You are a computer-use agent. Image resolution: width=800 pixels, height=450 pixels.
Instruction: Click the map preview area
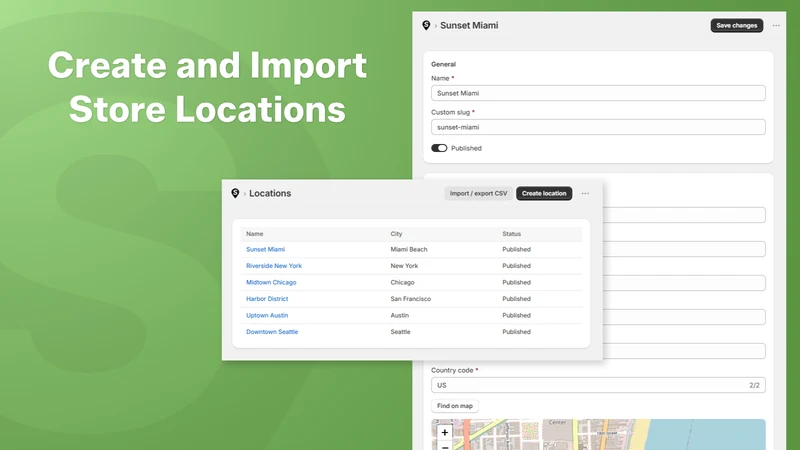598,435
